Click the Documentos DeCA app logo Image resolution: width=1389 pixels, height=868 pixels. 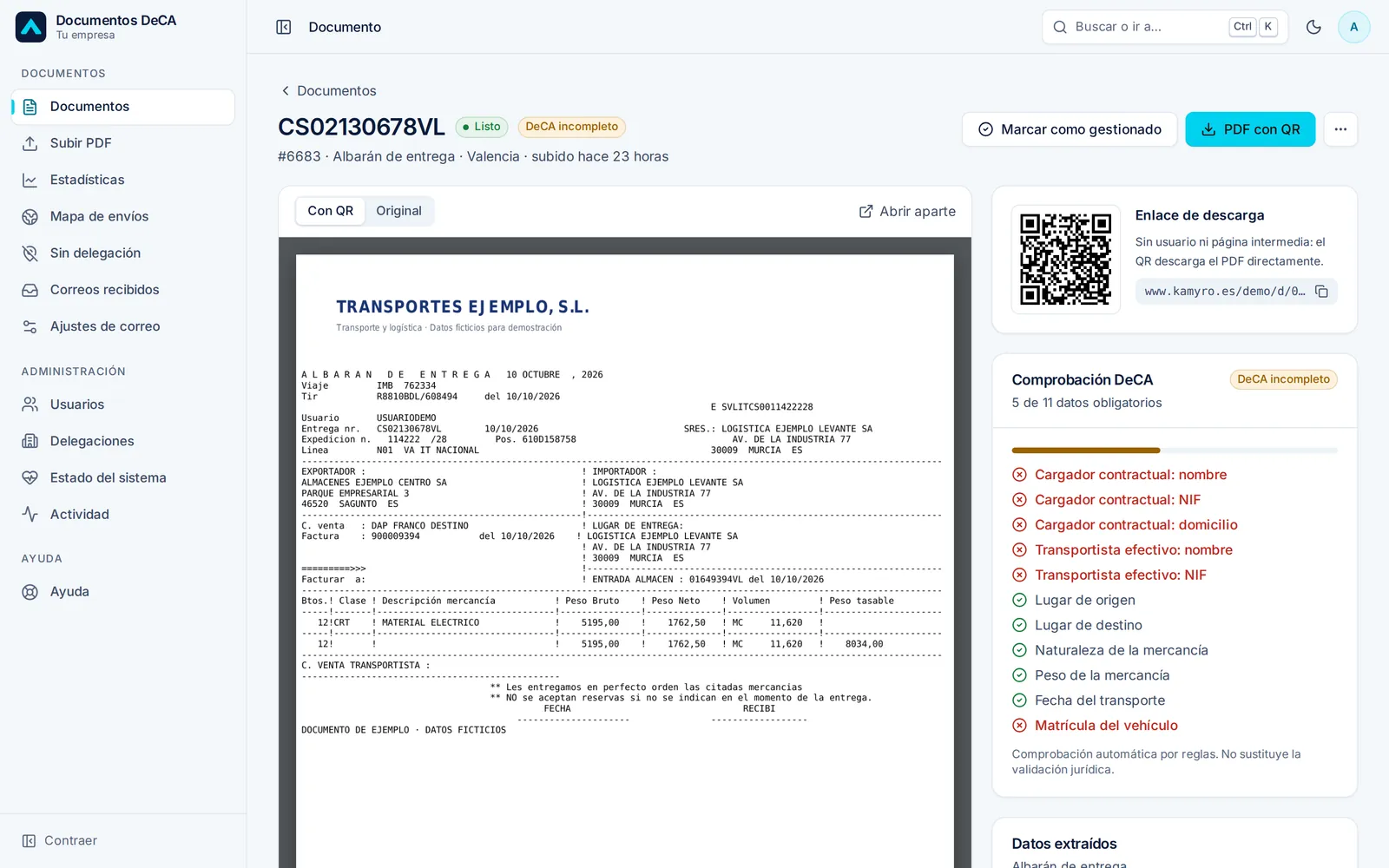tap(30, 27)
